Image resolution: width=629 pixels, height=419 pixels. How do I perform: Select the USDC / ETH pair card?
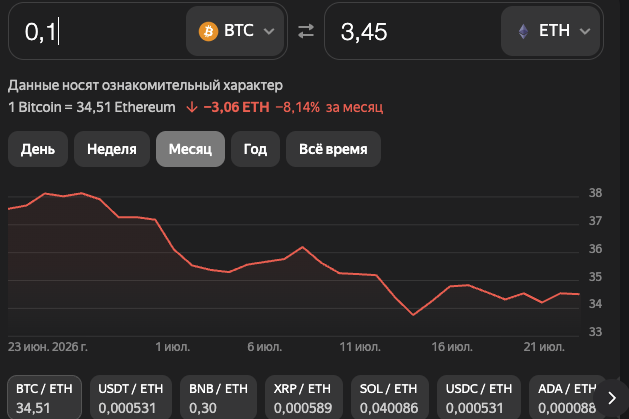click(x=479, y=397)
